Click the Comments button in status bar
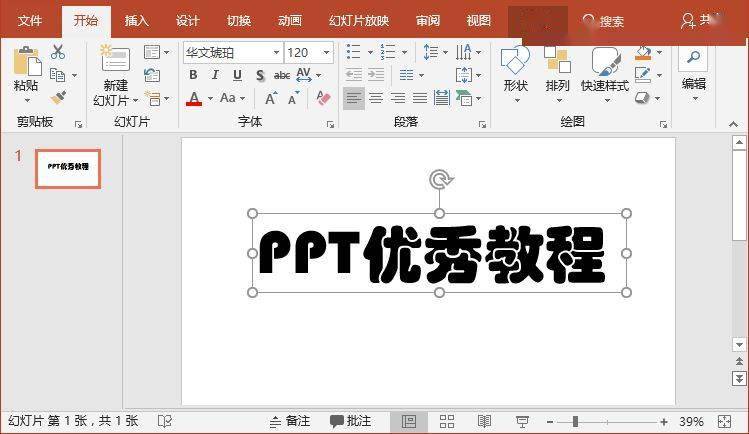 pyautogui.click(x=350, y=421)
